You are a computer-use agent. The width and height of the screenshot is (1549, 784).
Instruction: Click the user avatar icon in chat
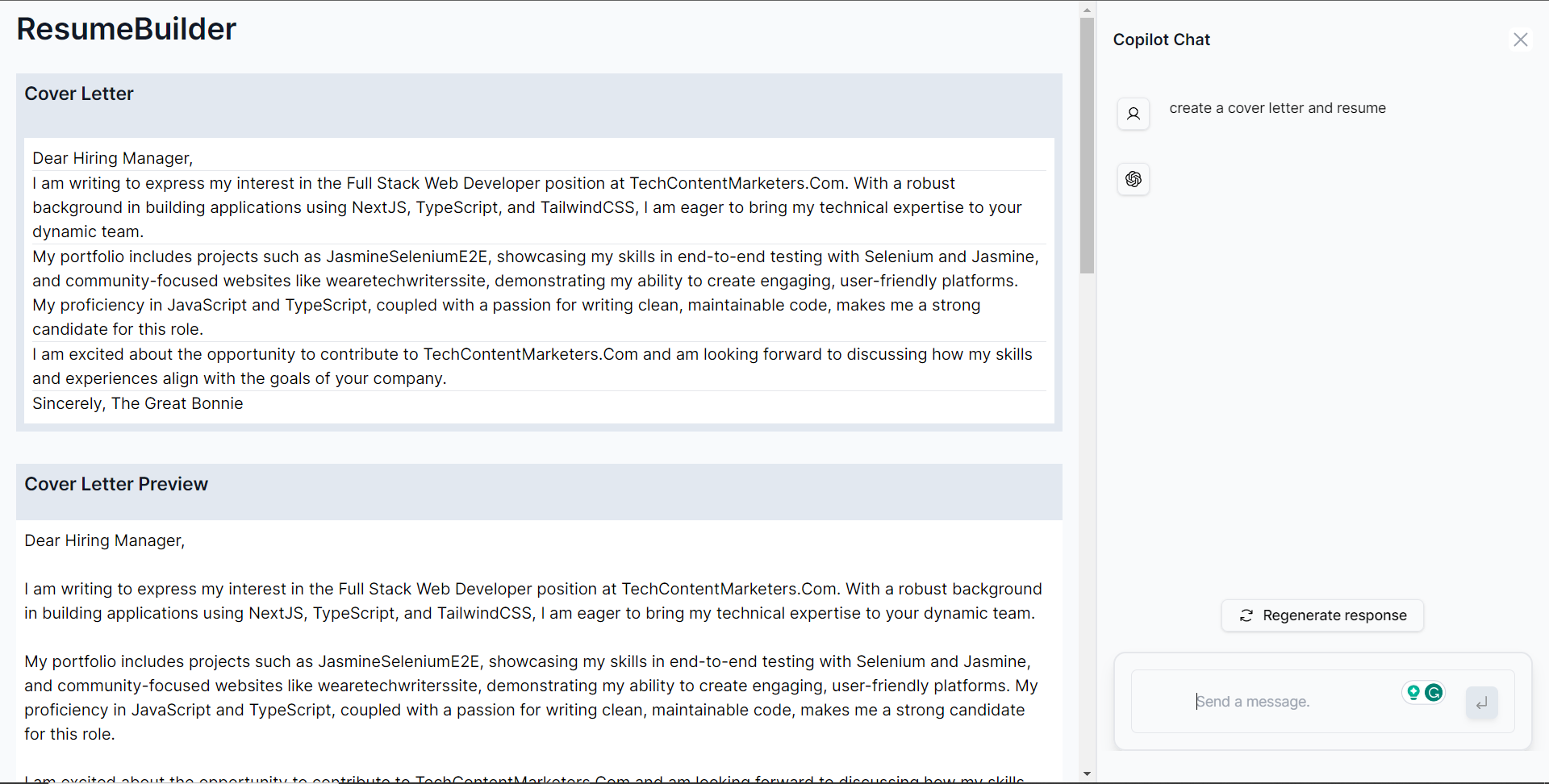click(x=1134, y=114)
